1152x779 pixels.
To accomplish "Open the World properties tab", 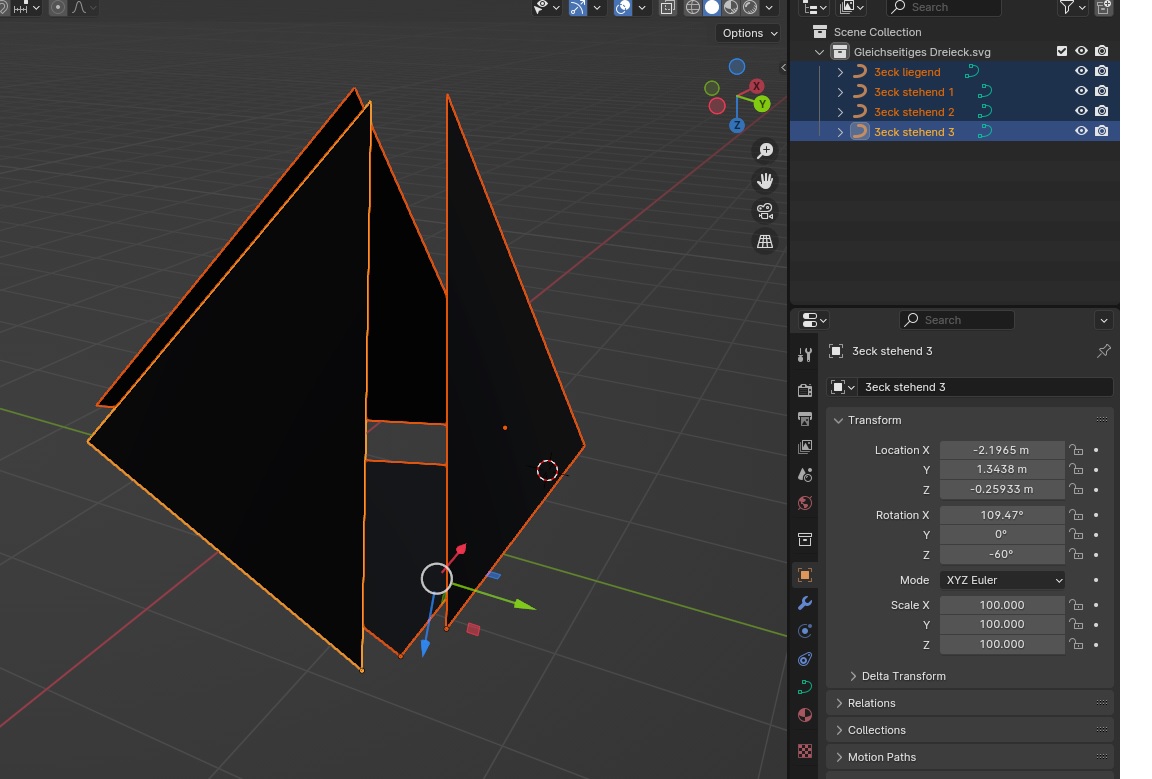I will tap(805, 503).
